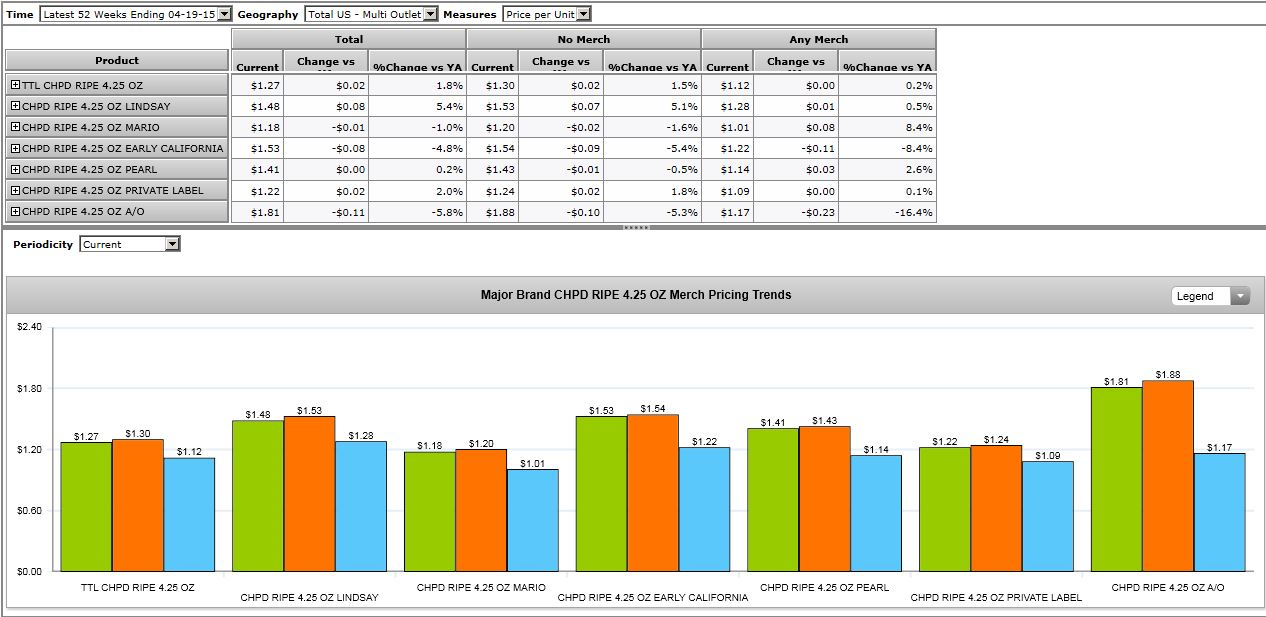
Task: Expand the EARLY CALIFORNIA product row
Action: click(15, 149)
